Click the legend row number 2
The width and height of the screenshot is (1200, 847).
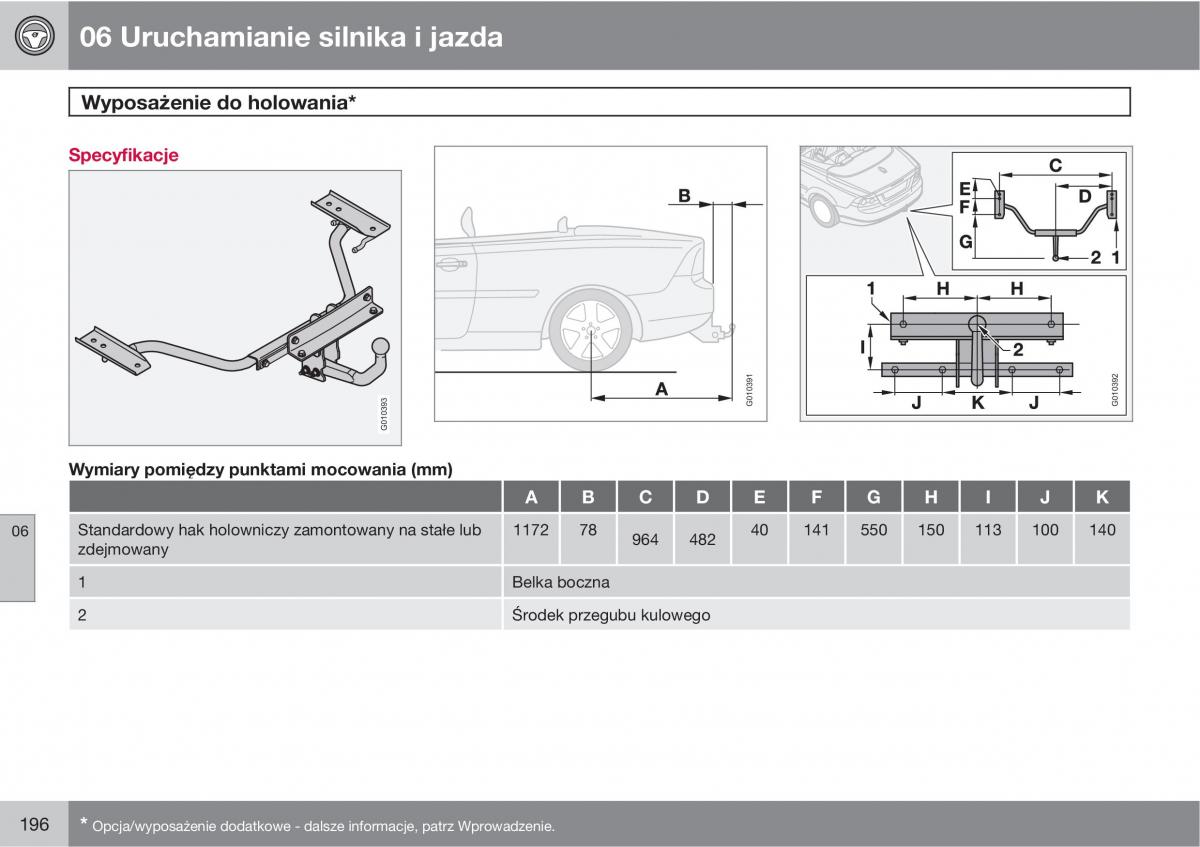81,615
